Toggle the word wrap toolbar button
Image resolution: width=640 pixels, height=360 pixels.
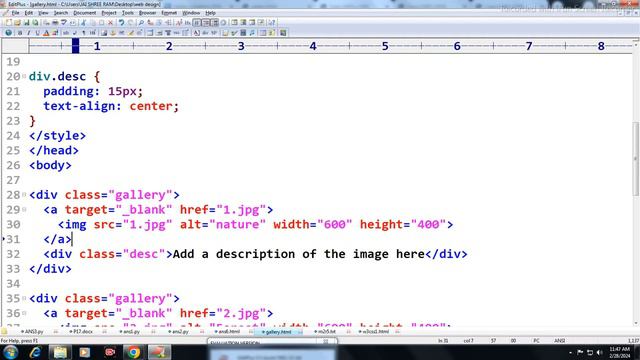(x=197, y=23)
